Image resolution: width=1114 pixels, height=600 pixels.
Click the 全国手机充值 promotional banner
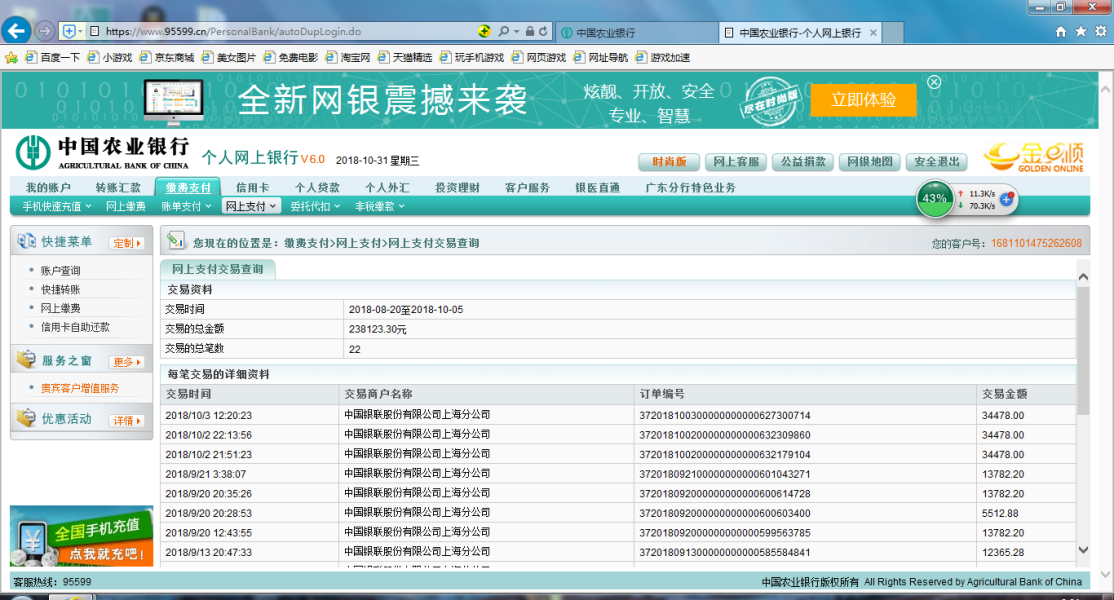tap(82, 537)
